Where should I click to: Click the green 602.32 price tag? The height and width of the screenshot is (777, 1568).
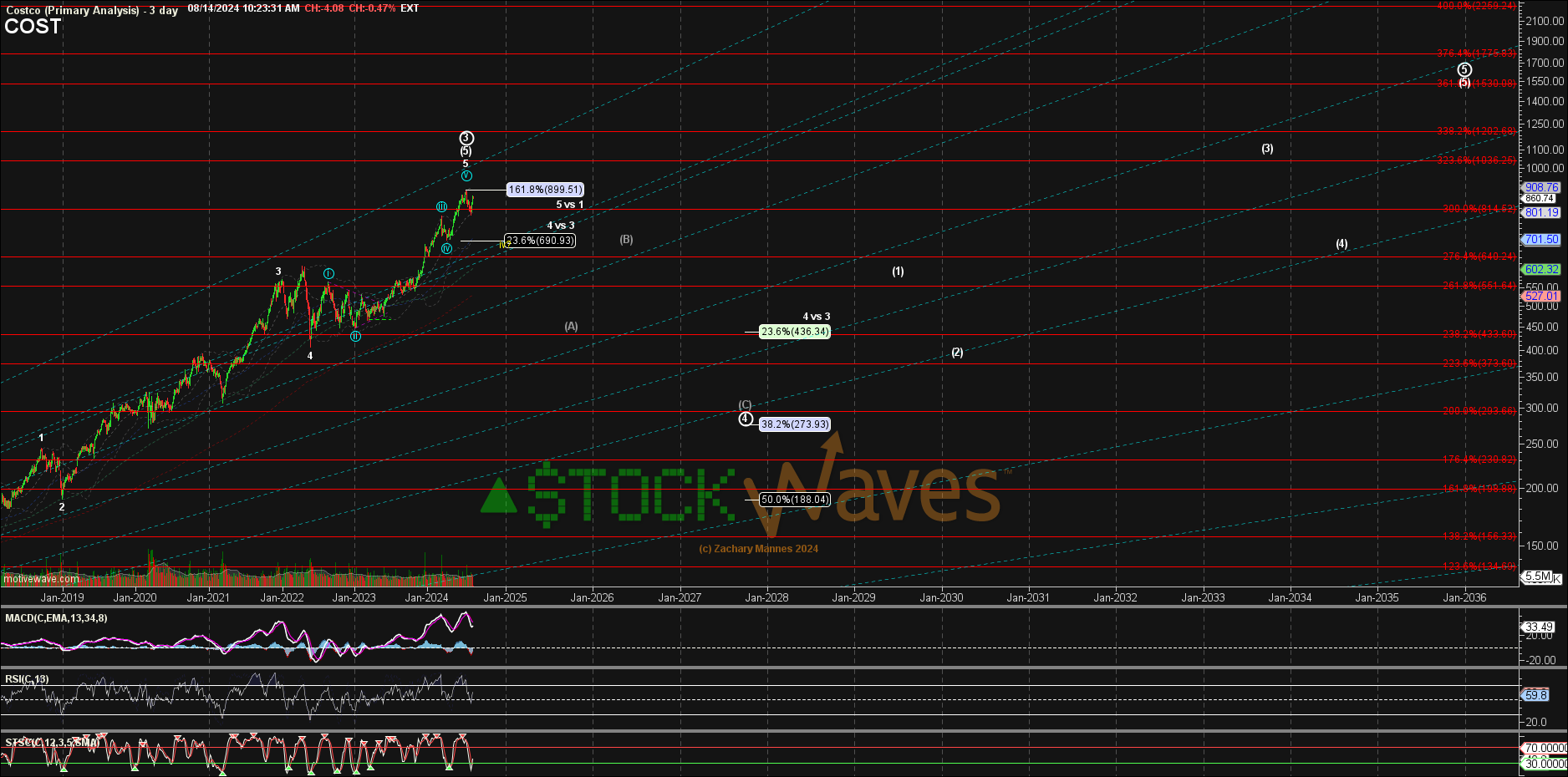coord(1541,270)
